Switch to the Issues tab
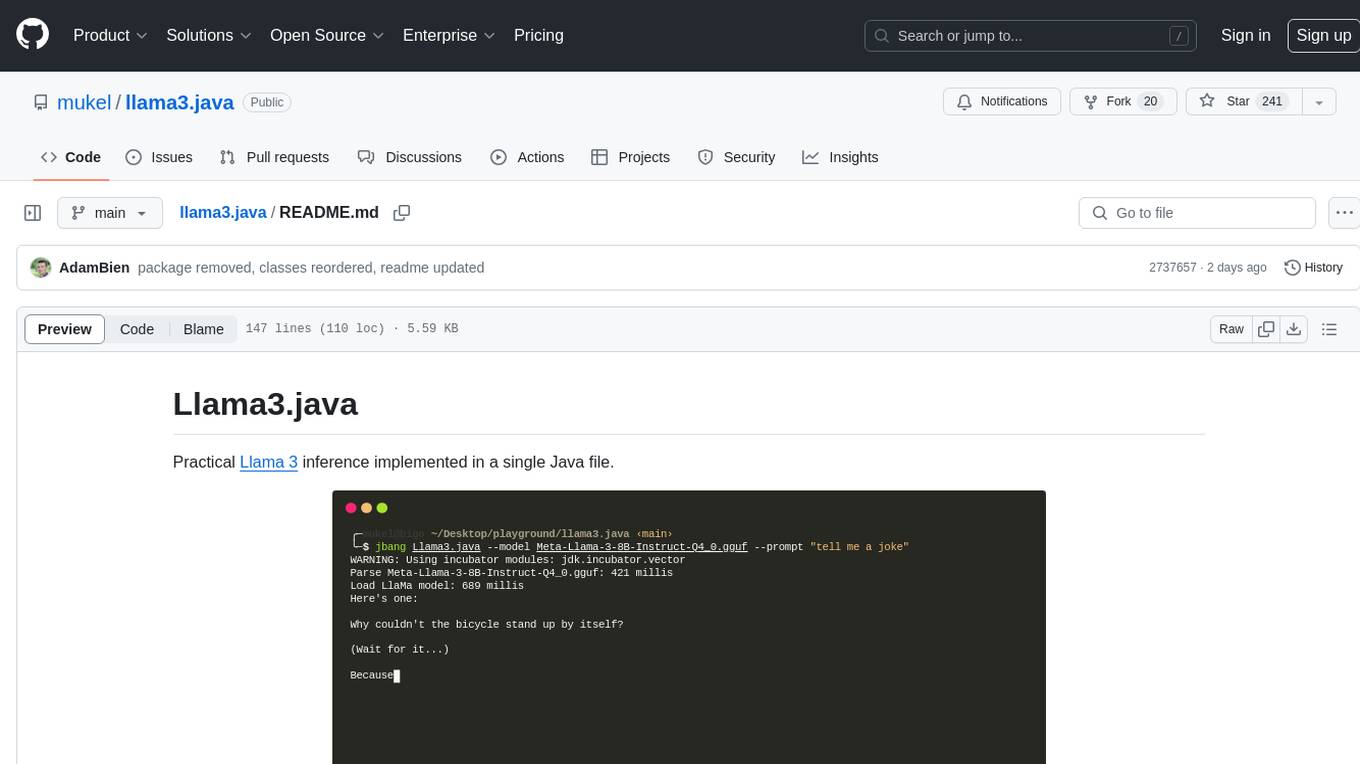The height and width of the screenshot is (764, 1360). click(159, 157)
